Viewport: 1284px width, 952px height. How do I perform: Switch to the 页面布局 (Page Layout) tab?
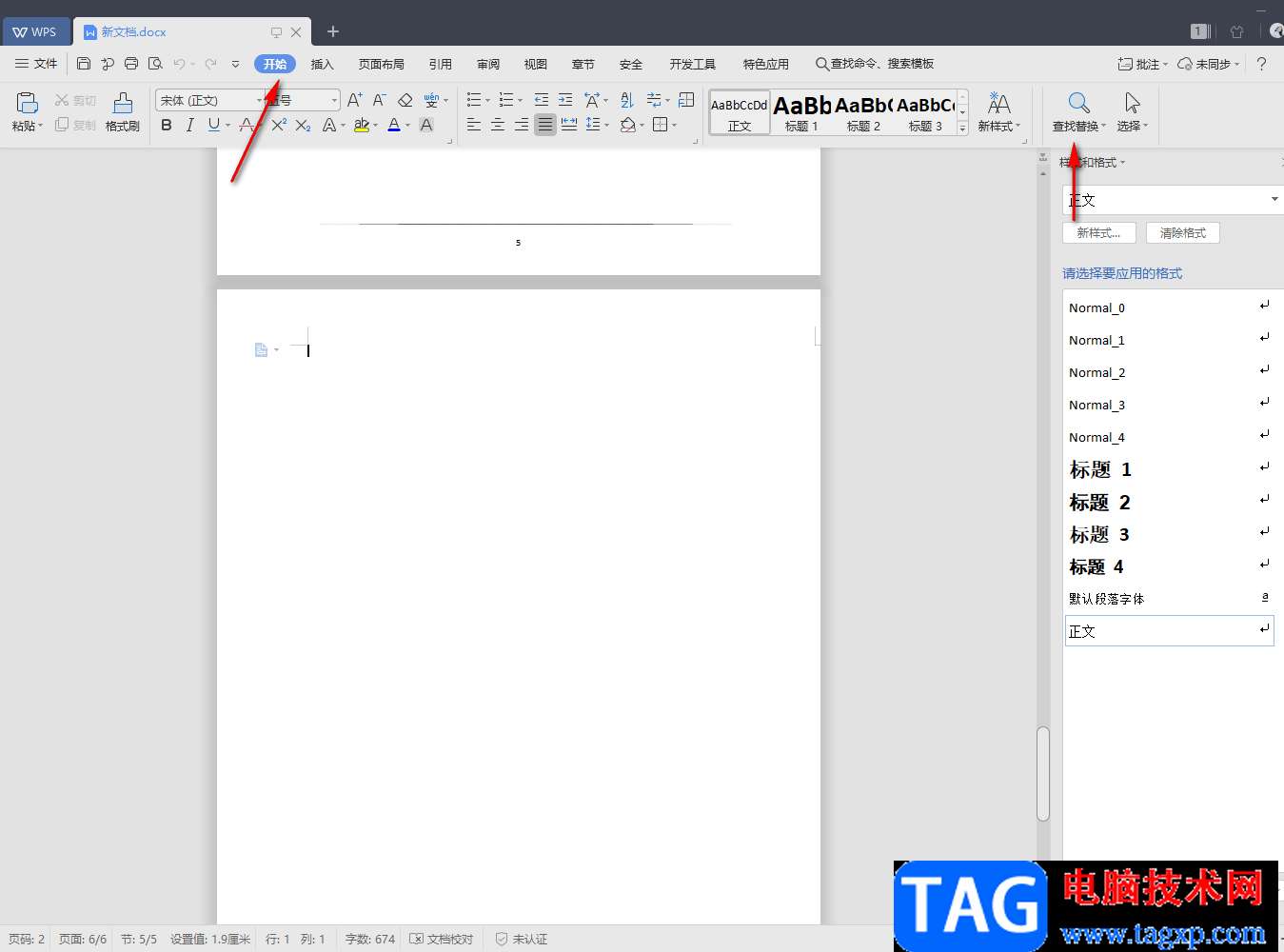coord(382,64)
